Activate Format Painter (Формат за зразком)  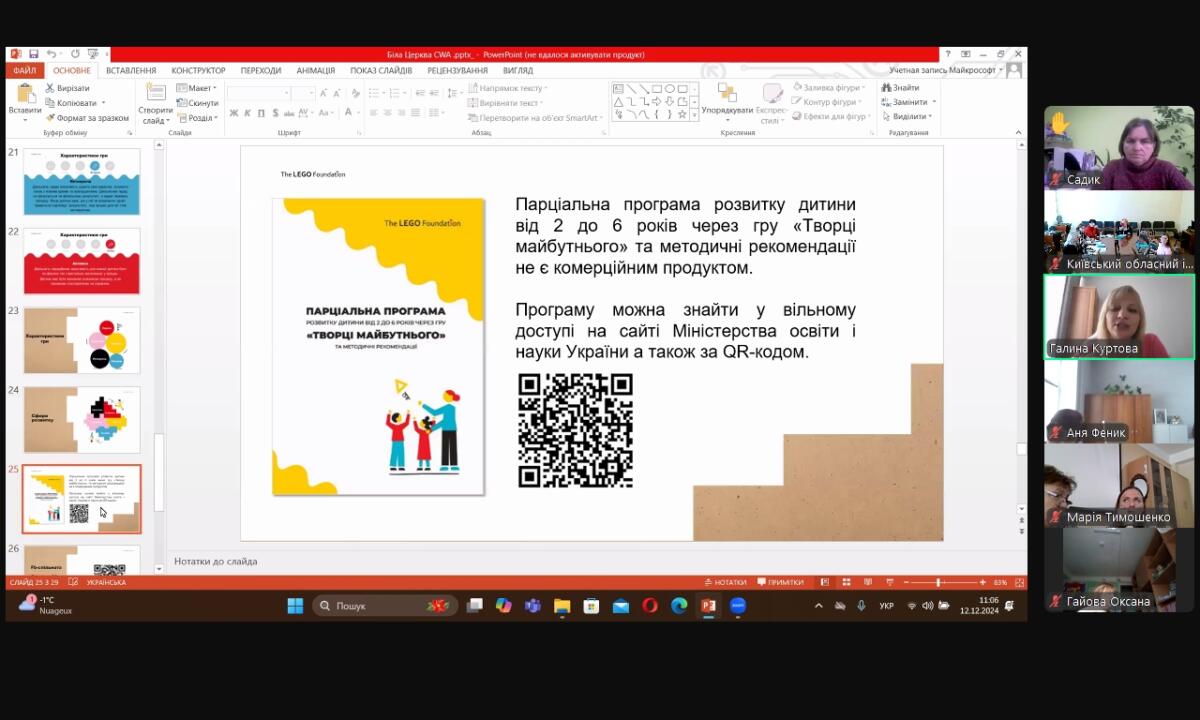tap(87, 118)
